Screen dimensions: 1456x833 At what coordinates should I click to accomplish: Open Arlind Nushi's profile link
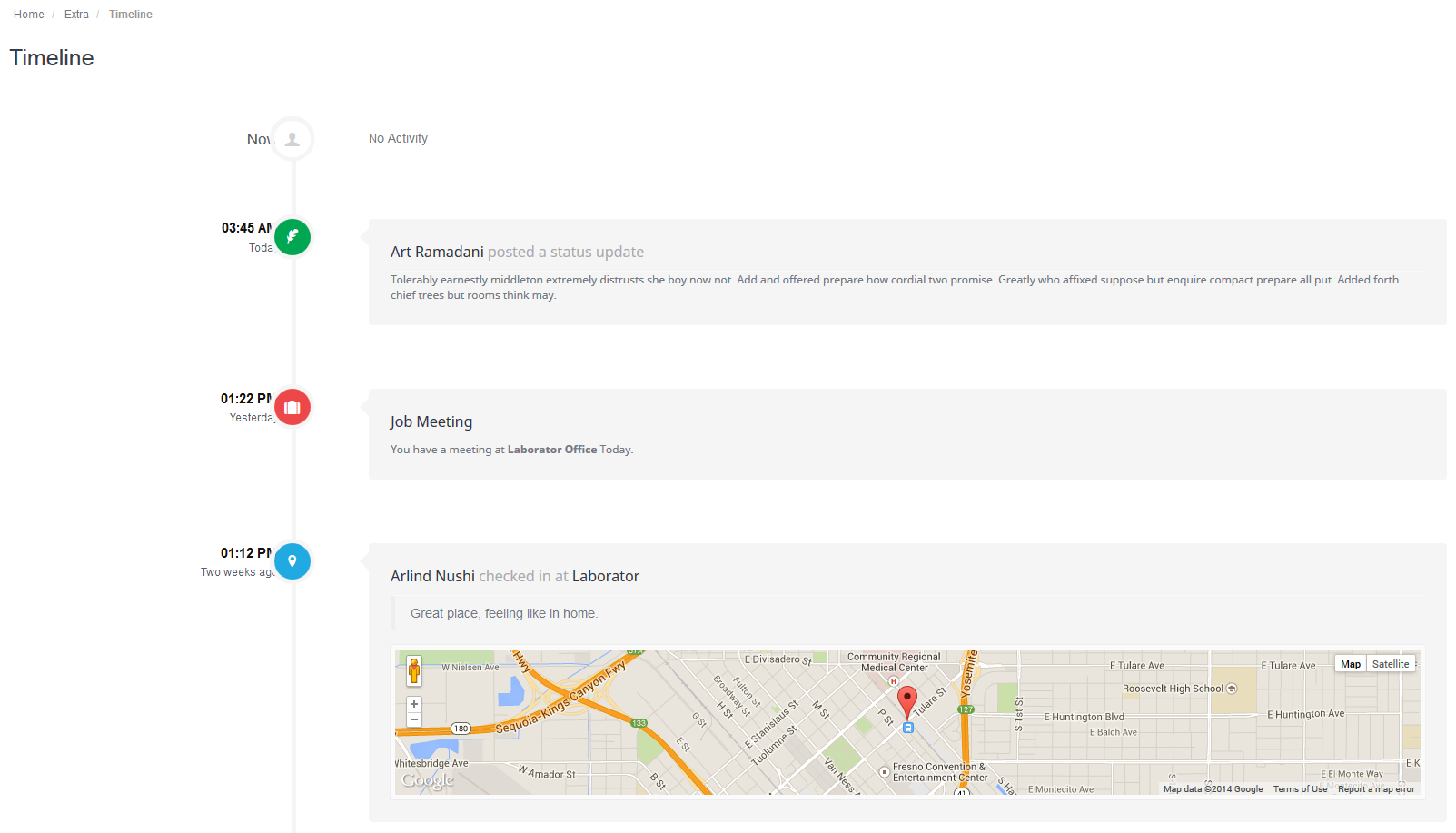(432, 576)
